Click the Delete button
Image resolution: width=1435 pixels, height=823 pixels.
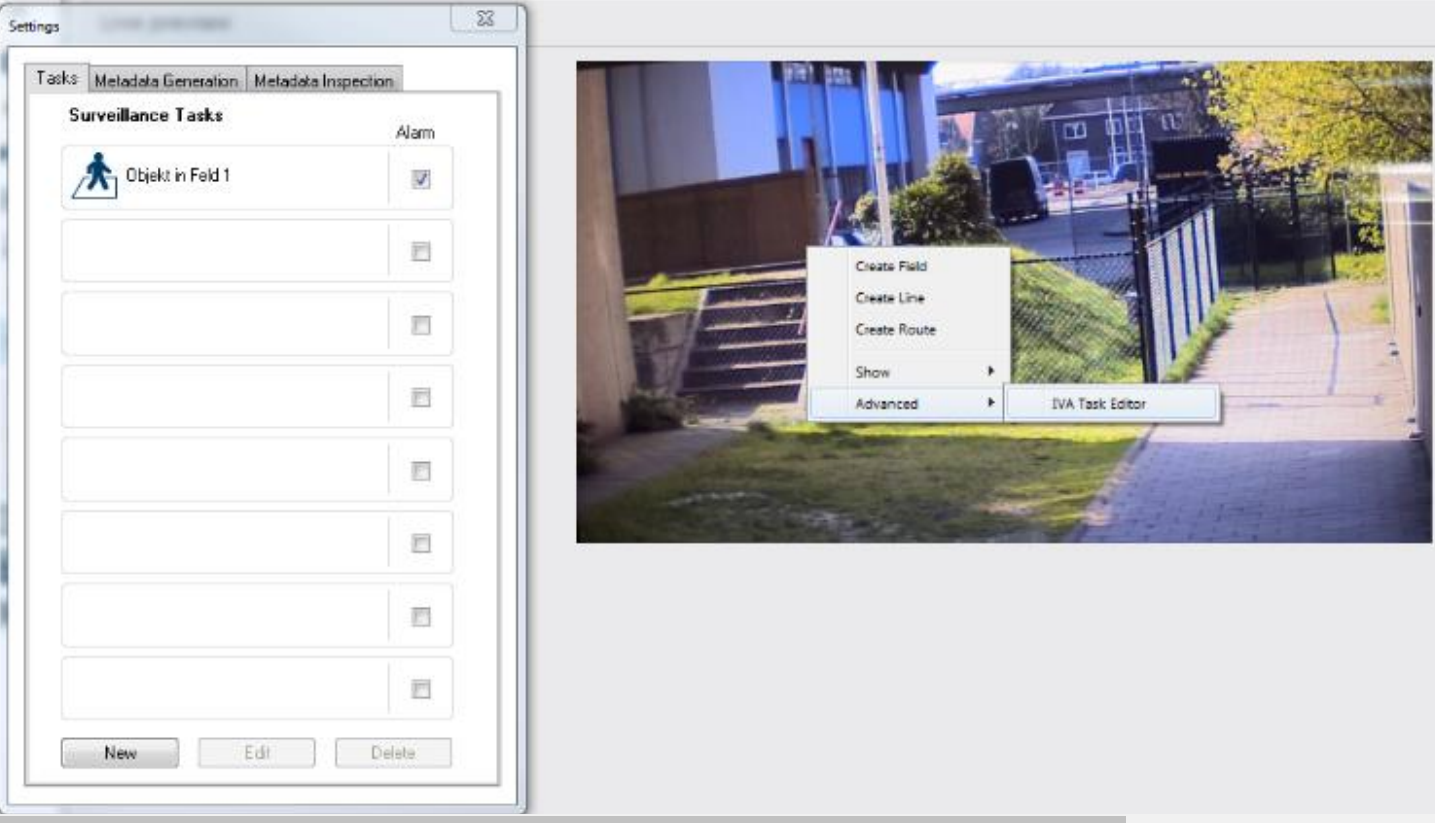click(393, 753)
